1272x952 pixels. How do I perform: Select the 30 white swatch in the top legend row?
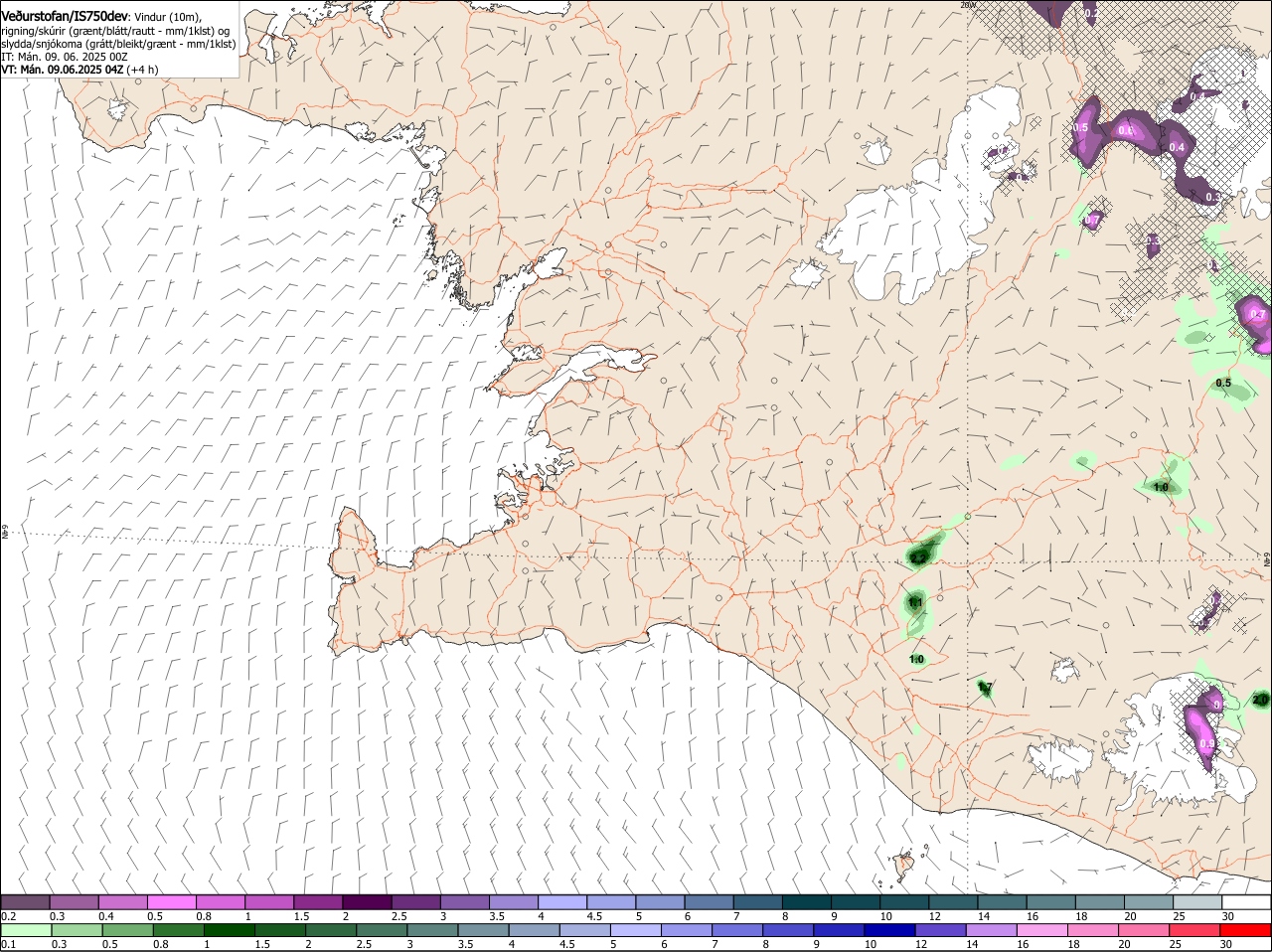coord(1246,902)
